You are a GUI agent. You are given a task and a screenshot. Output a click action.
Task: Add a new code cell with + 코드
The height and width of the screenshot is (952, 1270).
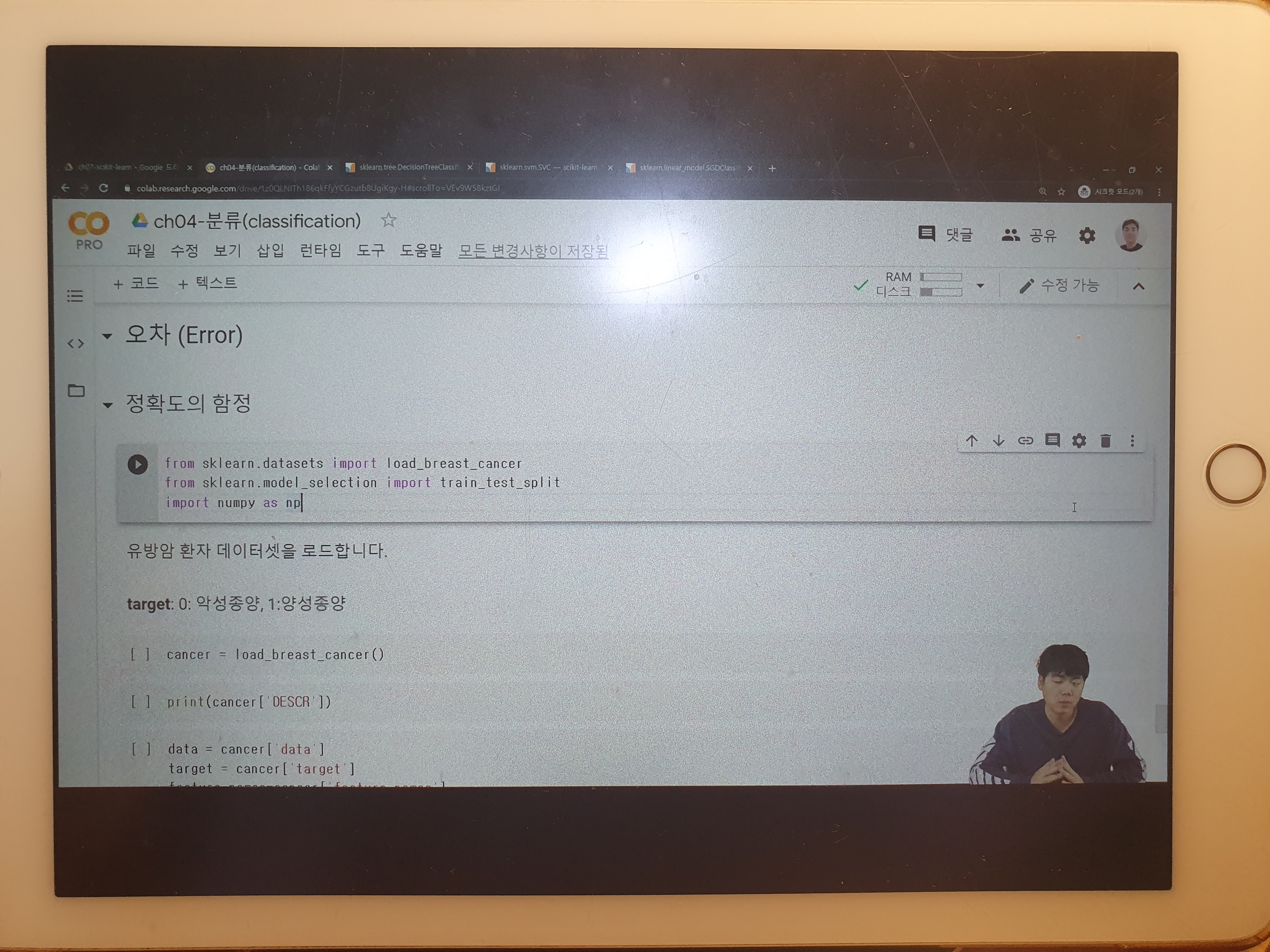pos(136,283)
